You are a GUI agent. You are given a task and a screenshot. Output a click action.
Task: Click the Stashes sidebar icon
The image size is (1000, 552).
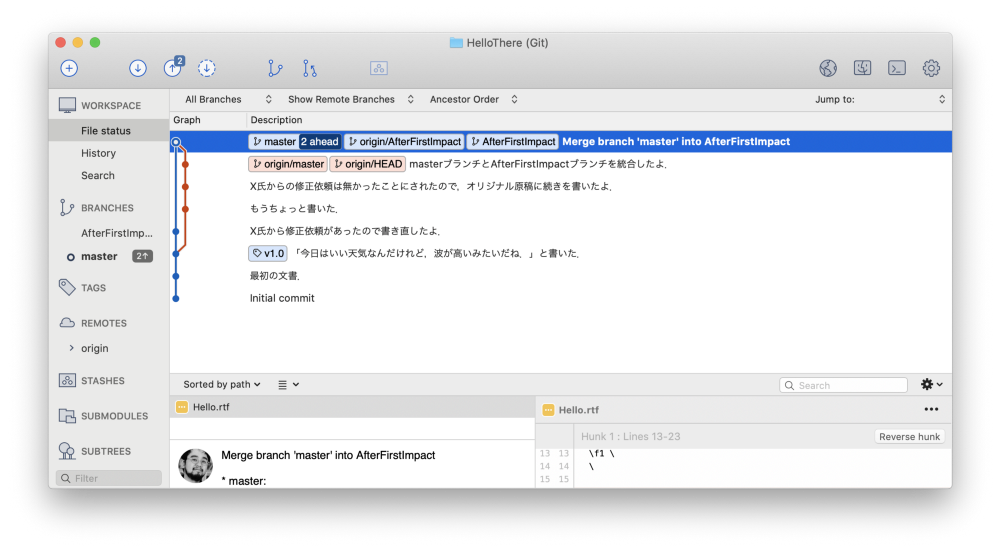click(x=67, y=381)
